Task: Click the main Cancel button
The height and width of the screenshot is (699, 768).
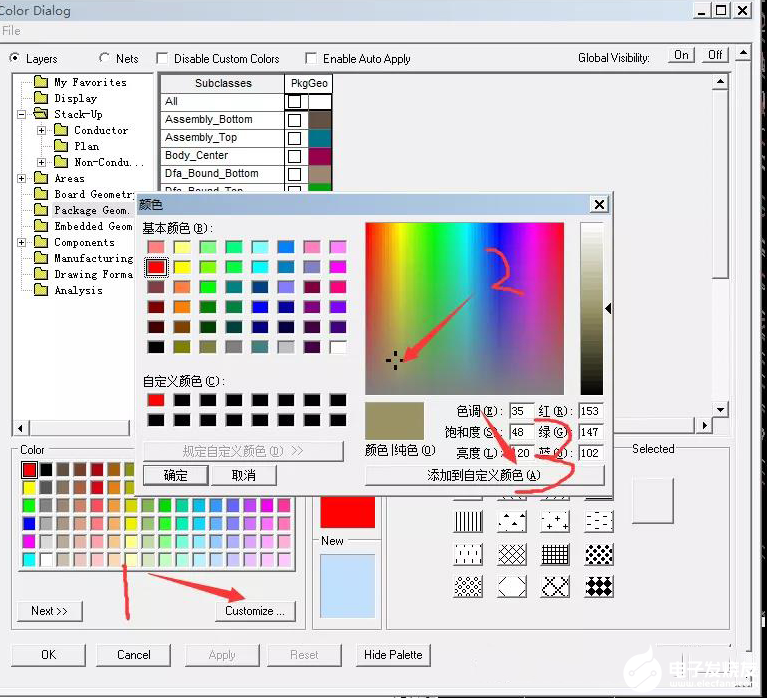Action: [x=134, y=655]
